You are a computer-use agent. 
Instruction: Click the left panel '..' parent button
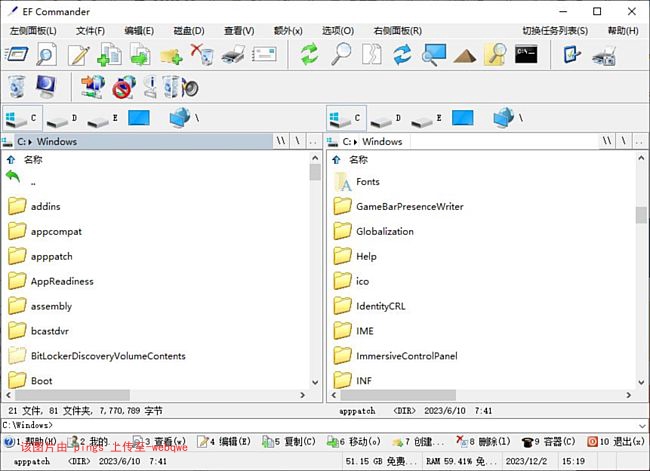tap(313, 142)
